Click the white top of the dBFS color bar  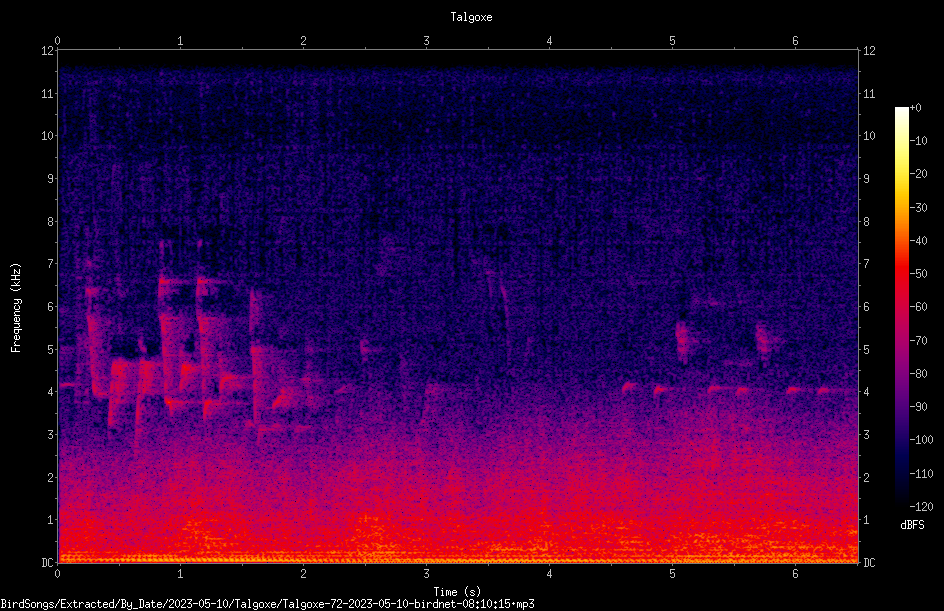tap(901, 112)
